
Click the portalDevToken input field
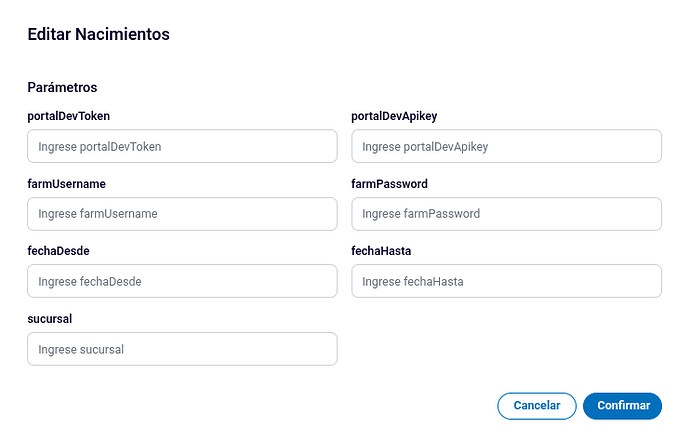pos(182,146)
